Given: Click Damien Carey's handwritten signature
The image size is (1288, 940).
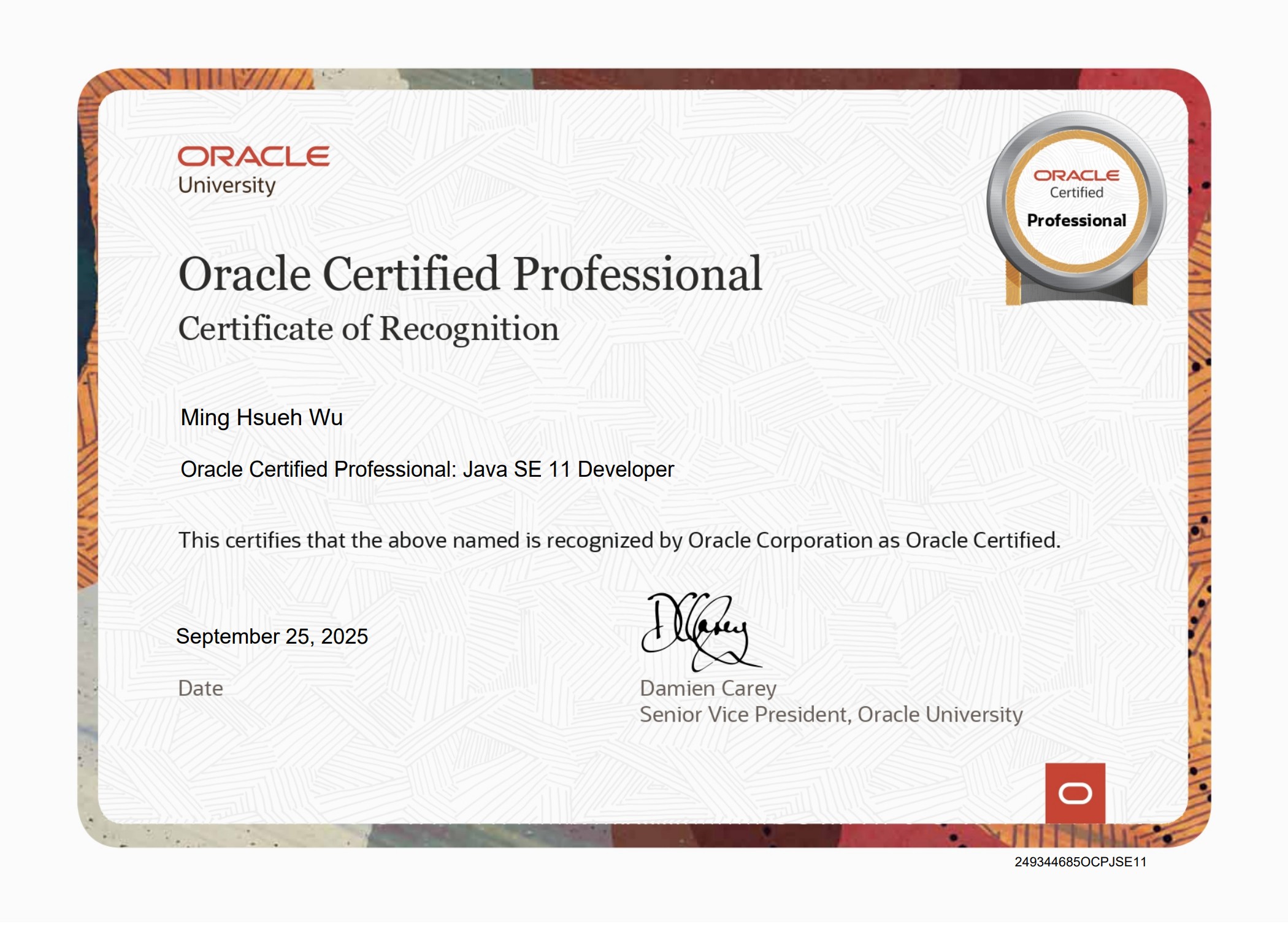Looking at the screenshot, I should click(x=699, y=631).
